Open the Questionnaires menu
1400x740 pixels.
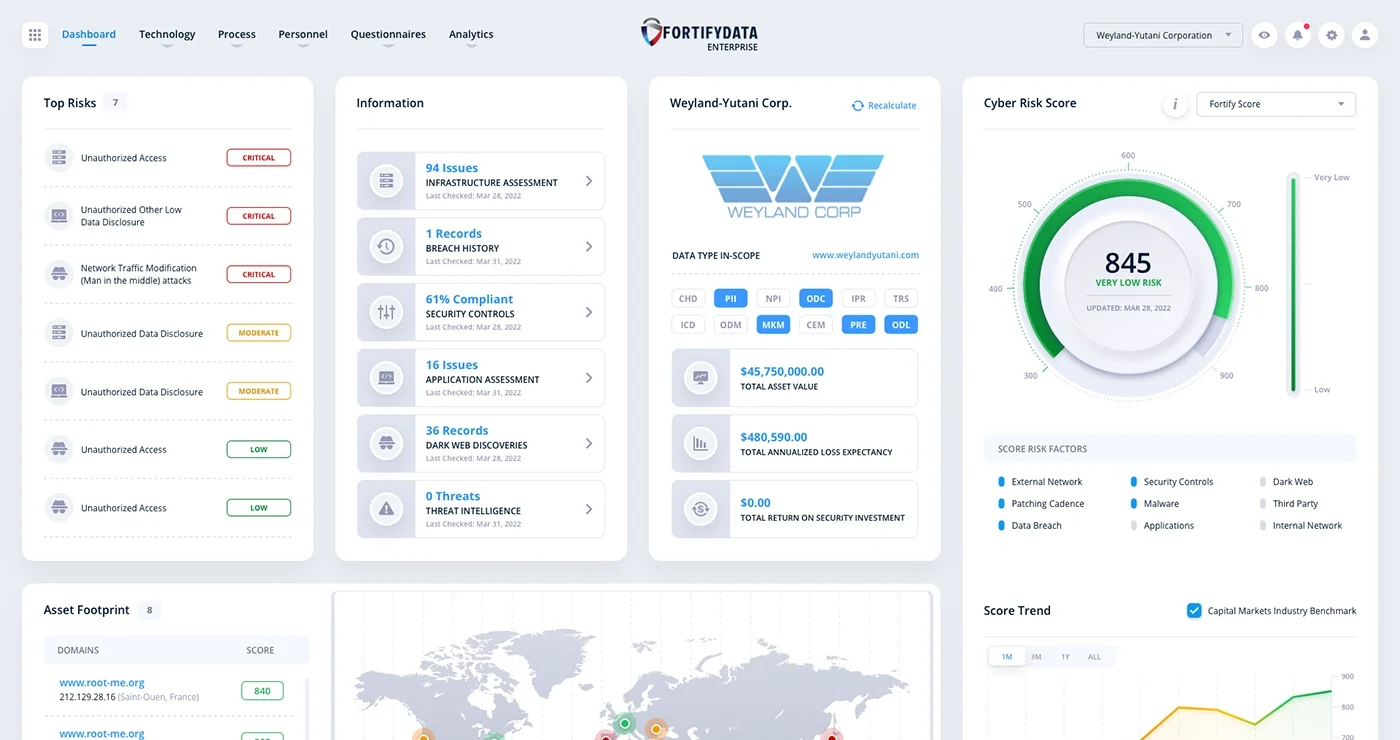click(x=388, y=34)
